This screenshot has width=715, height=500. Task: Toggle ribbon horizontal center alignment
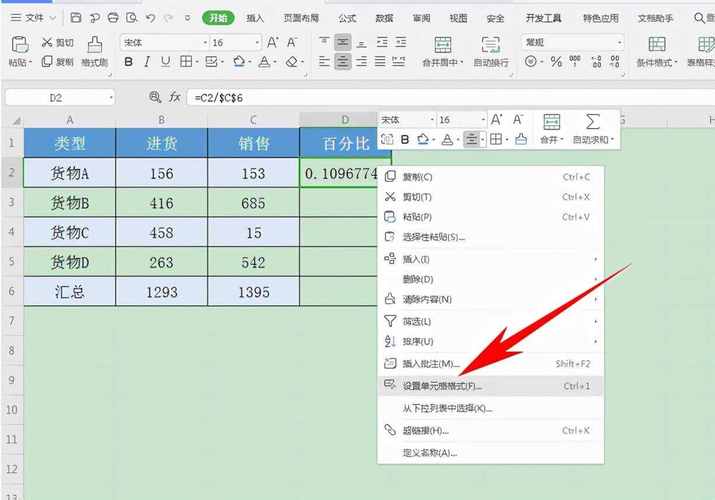point(343,61)
